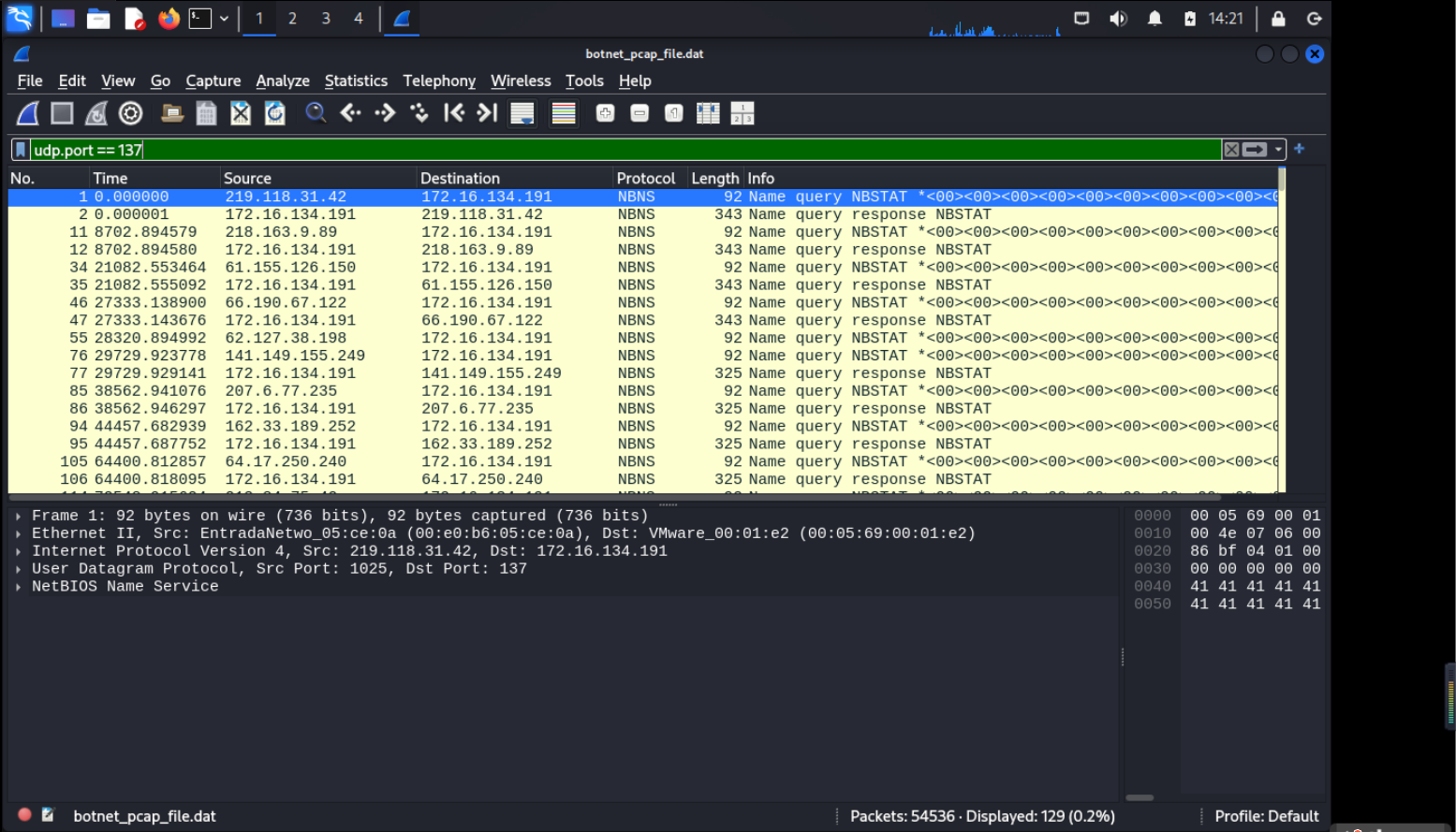This screenshot has height=832, width=1456.
Task: Open the Analyze menu
Action: click(x=283, y=81)
